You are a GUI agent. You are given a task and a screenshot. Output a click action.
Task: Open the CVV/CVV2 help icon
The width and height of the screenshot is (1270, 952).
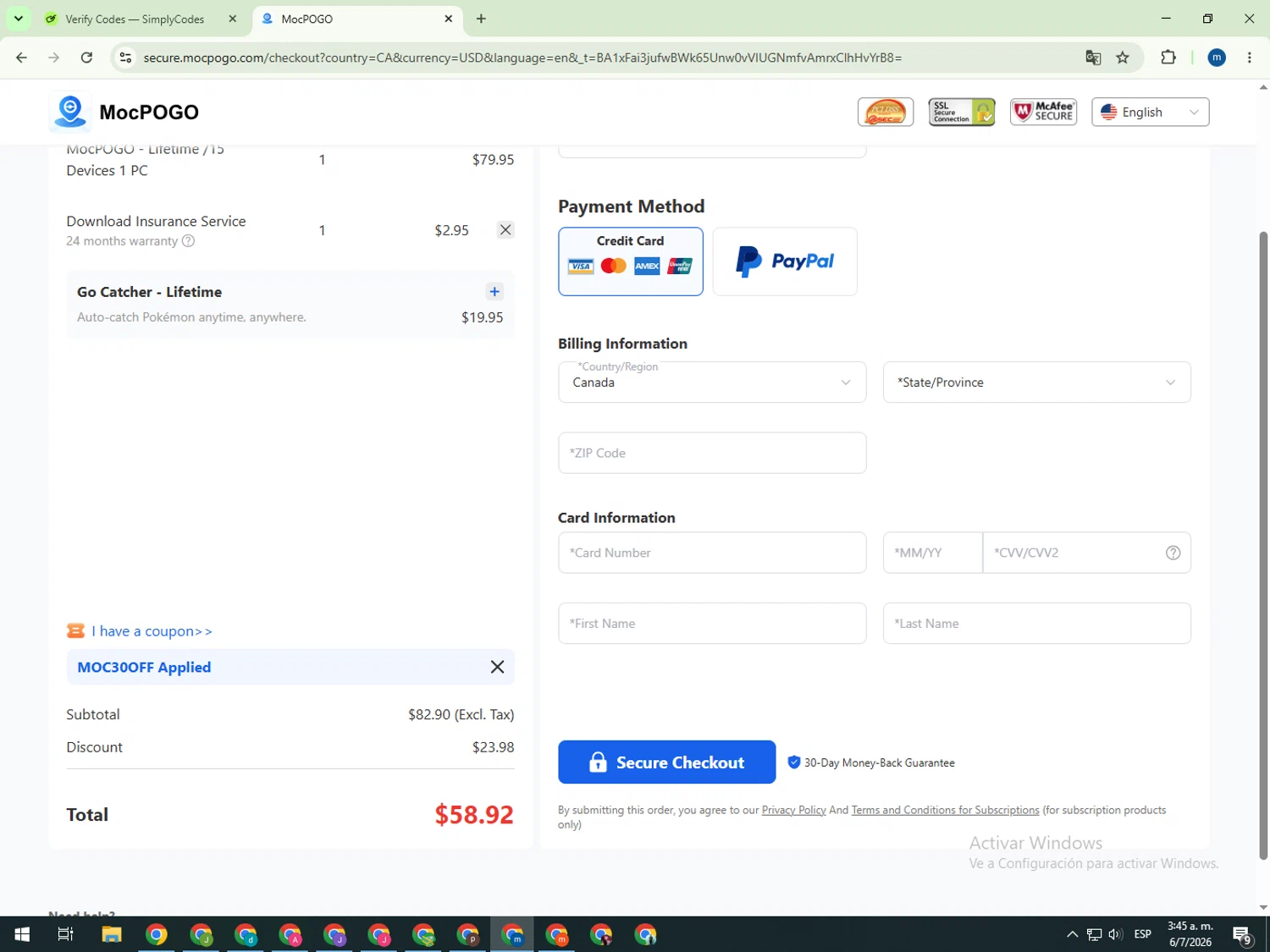pyautogui.click(x=1173, y=553)
